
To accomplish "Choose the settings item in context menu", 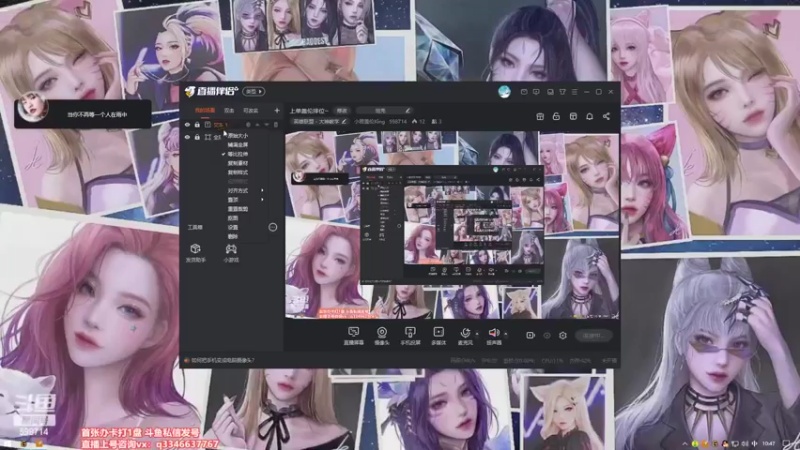I will tap(233, 227).
